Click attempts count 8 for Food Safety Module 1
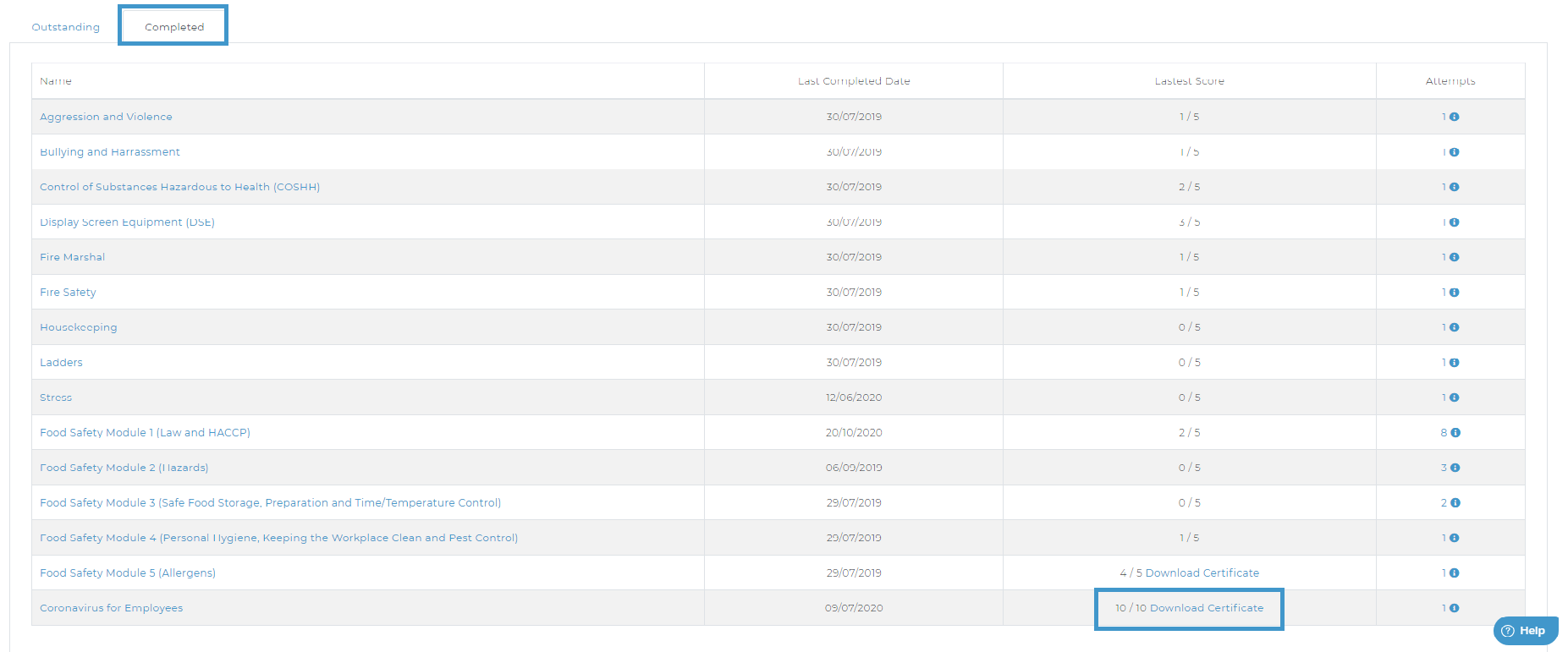Image resolution: width=1568 pixels, height=652 pixels. point(1444,432)
